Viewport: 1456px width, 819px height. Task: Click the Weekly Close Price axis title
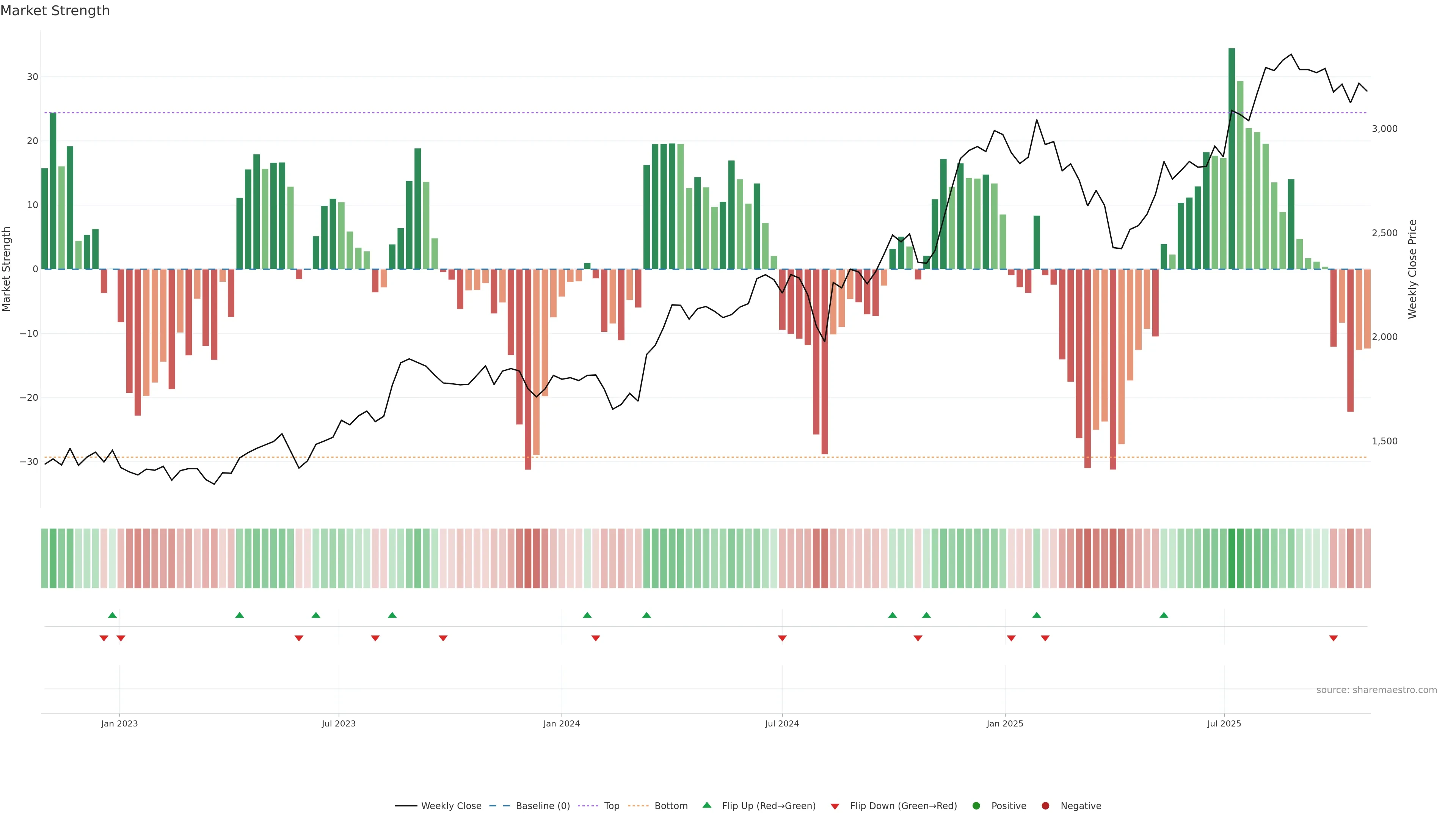click(x=1412, y=269)
